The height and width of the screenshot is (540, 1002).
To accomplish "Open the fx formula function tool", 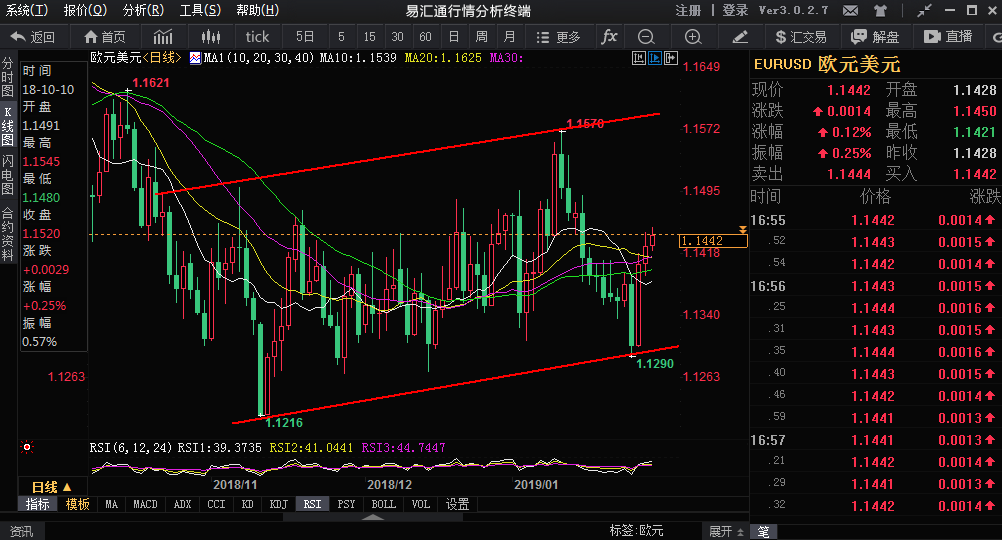I will point(609,37).
